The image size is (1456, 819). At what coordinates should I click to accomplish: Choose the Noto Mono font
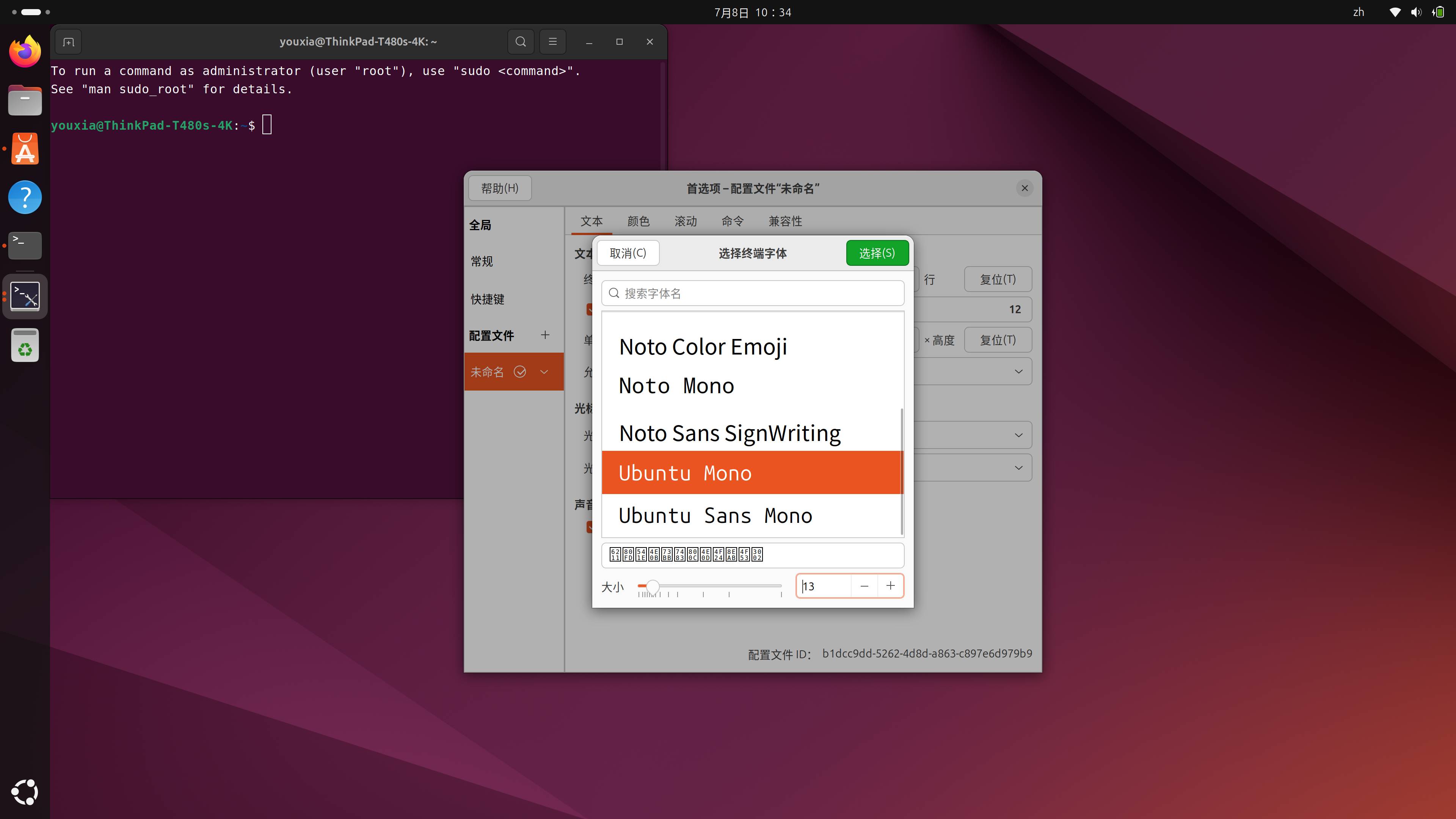[751, 386]
